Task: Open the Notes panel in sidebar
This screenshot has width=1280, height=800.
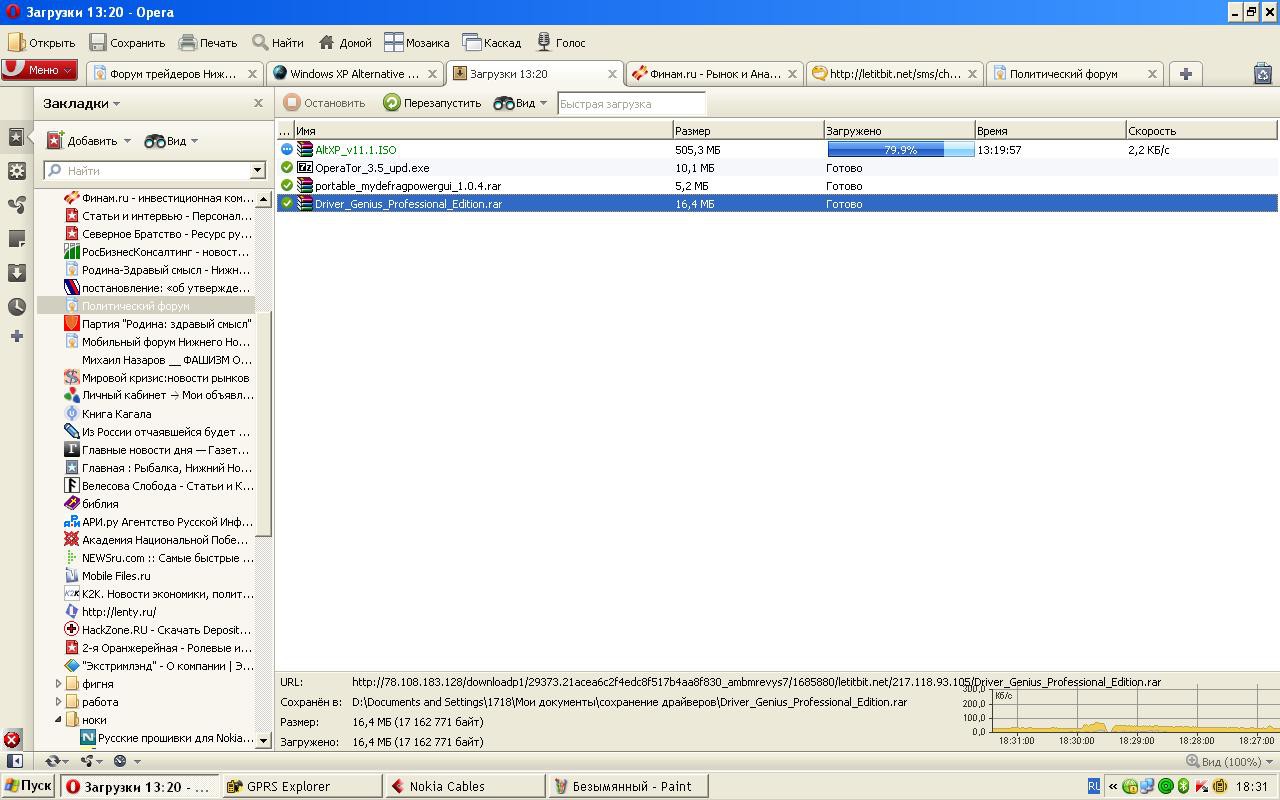Action: pyautogui.click(x=16, y=239)
